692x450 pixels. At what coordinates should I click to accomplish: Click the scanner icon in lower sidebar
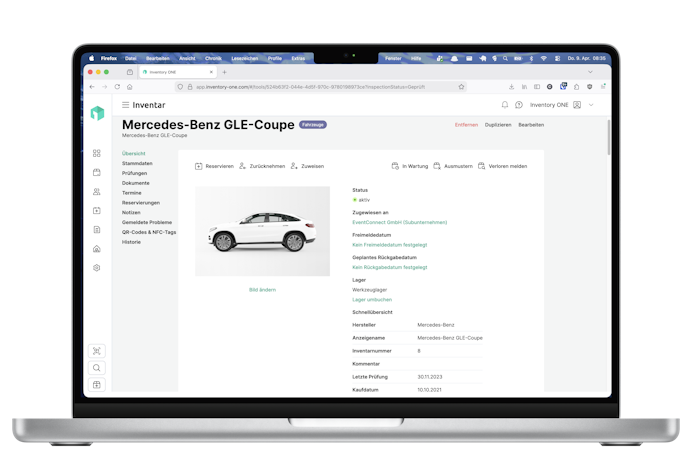click(97, 351)
